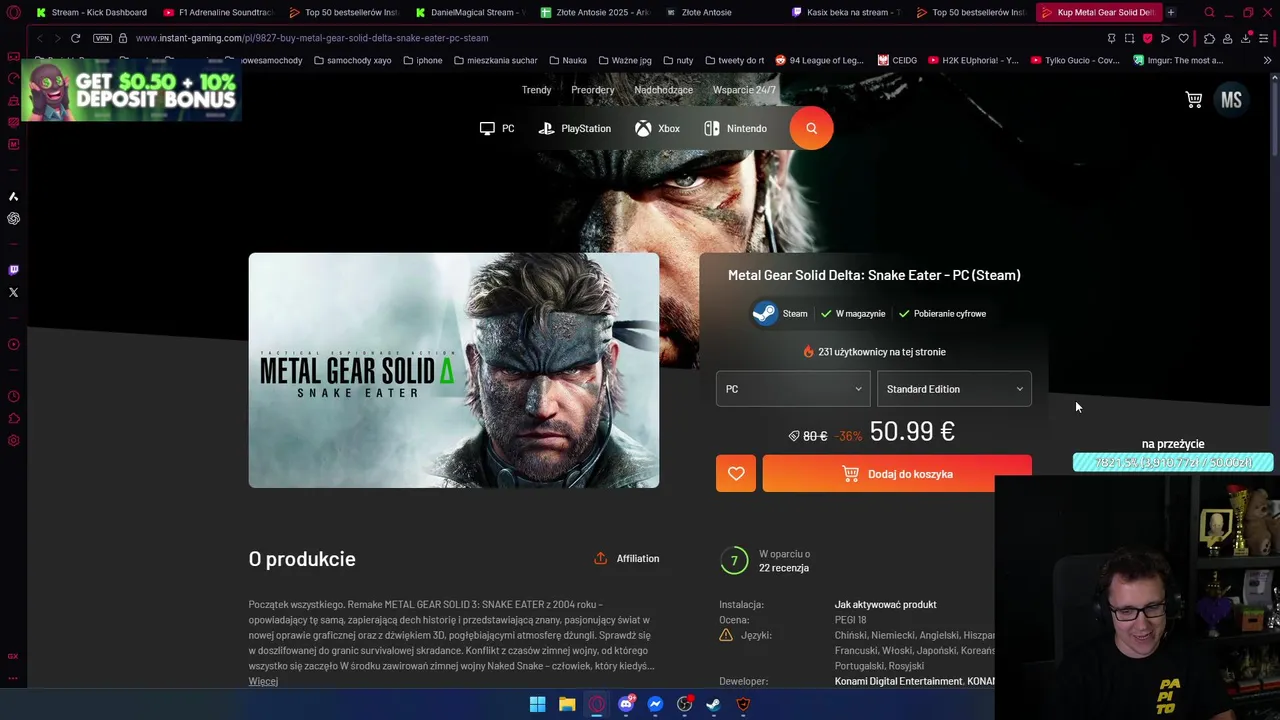Screen dimensions: 1280x720
Task: Take a snapshot with the toolbar icon
Action: (1129, 38)
